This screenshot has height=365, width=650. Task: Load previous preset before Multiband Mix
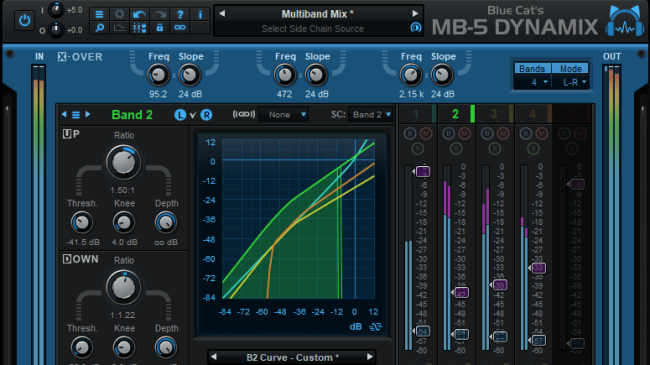click(x=222, y=14)
